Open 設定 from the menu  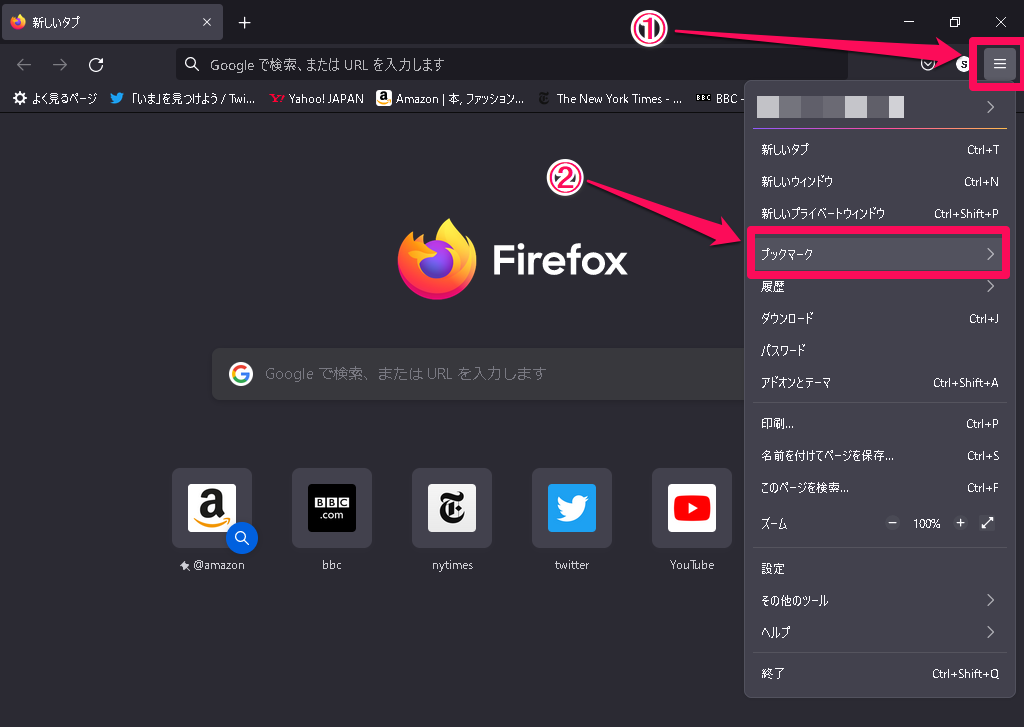point(880,568)
